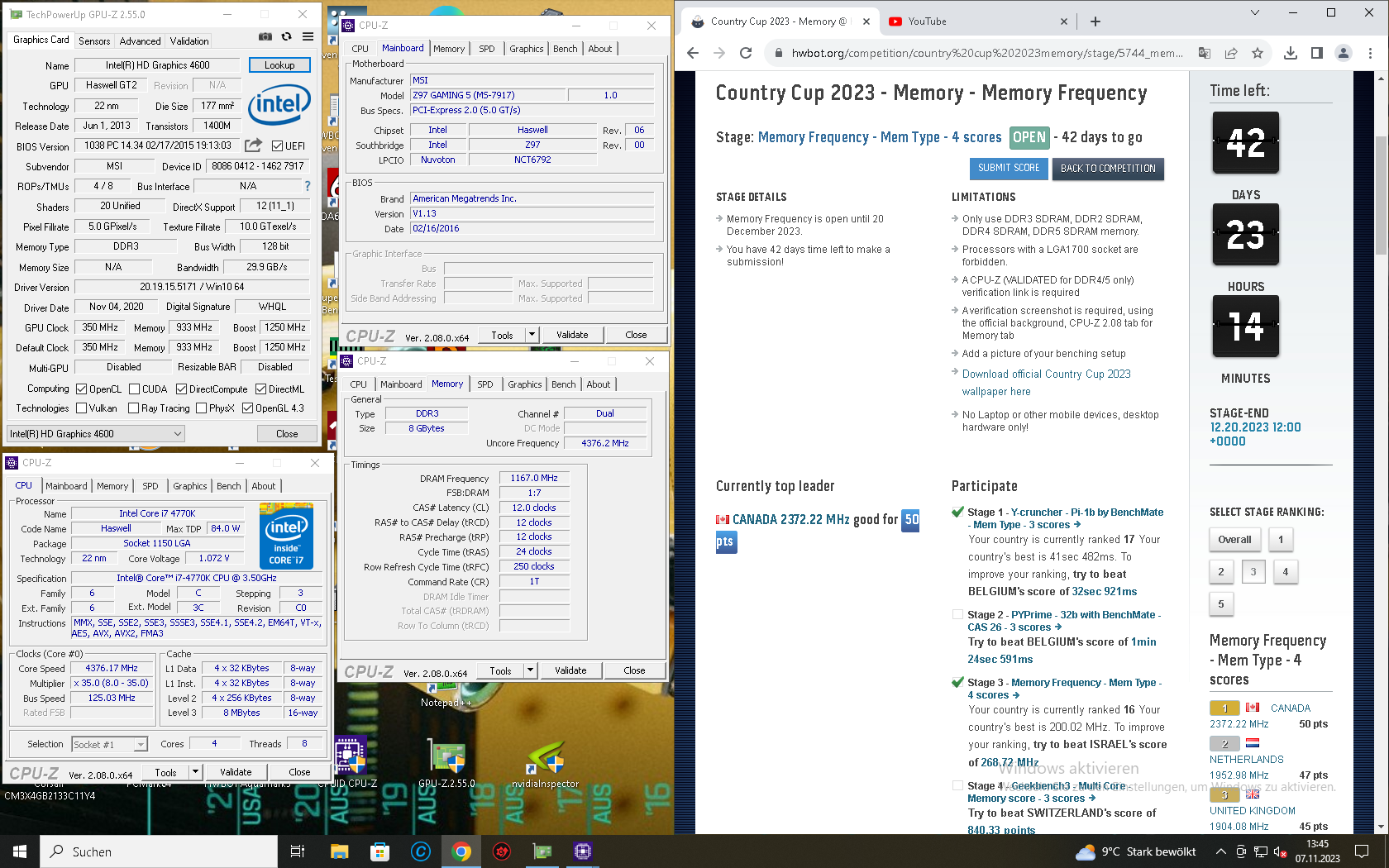This screenshot has height=868, width=1389.
Task: Click the red gear taskbar icon
Action: click(x=502, y=851)
